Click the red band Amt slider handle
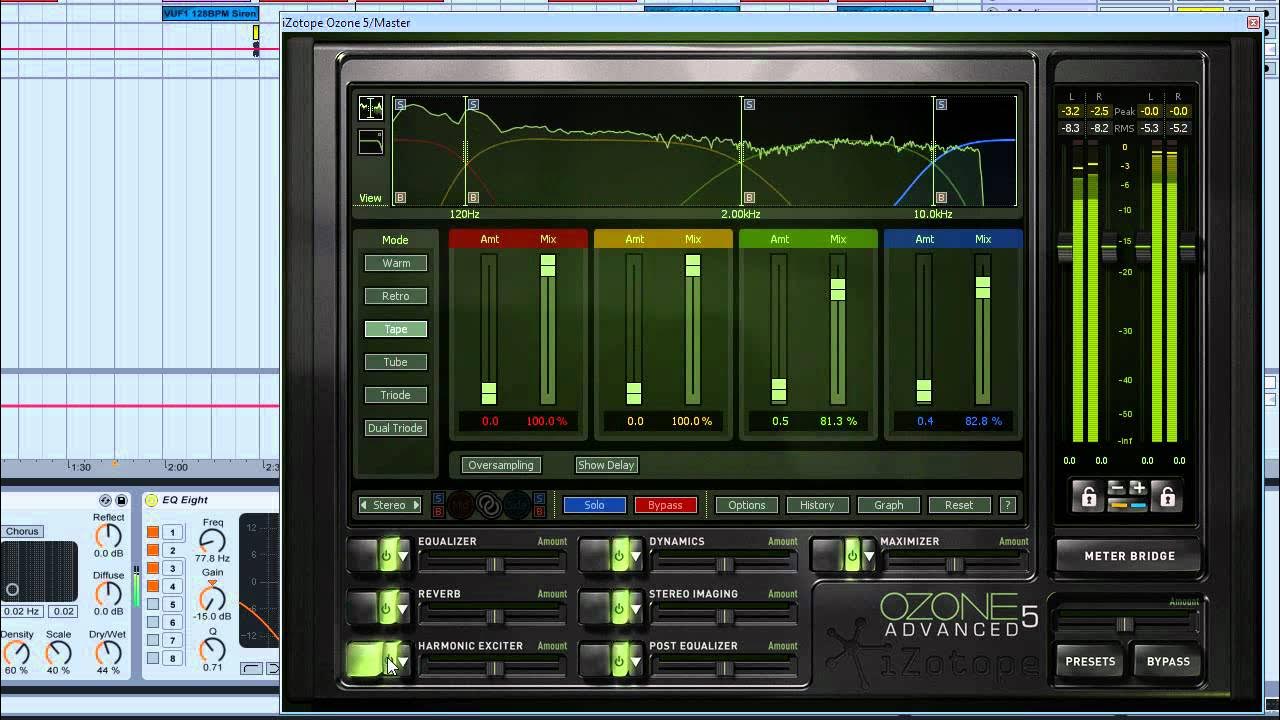1280x720 pixels. tap(489, 393)
